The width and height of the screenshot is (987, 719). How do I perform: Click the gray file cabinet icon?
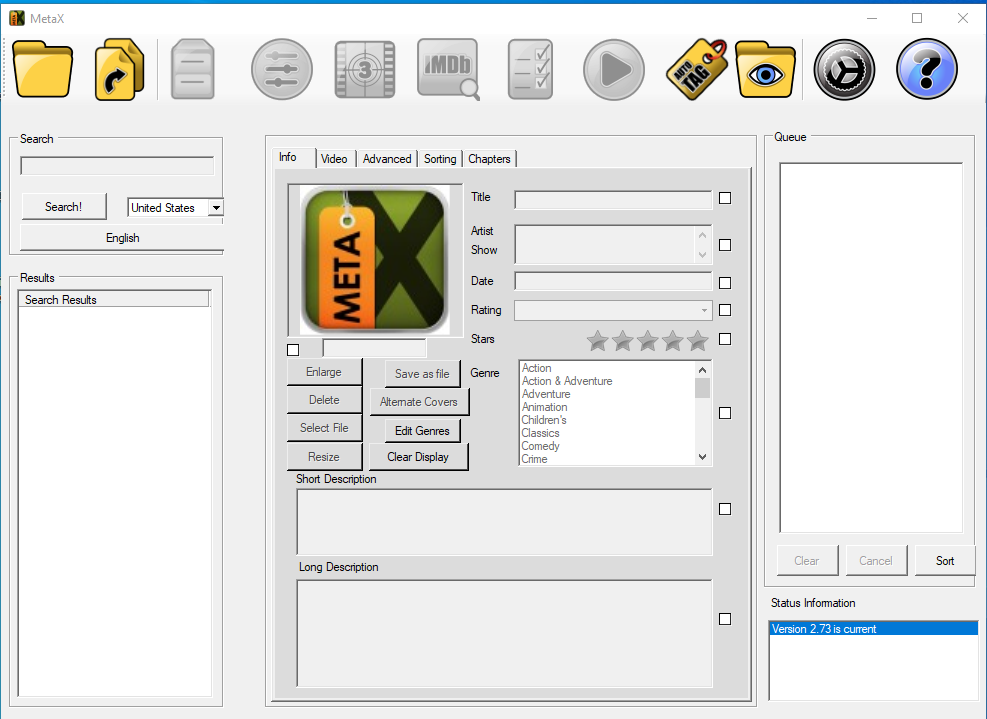[193, 69]
